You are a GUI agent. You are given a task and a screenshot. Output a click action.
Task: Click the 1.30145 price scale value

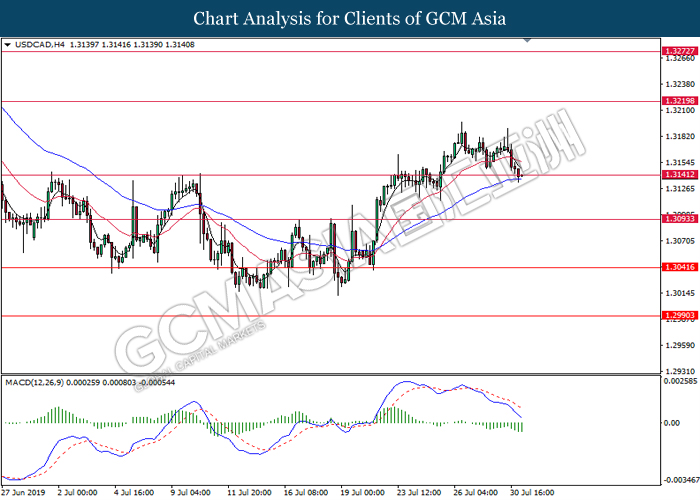click(x=680, y=293)
